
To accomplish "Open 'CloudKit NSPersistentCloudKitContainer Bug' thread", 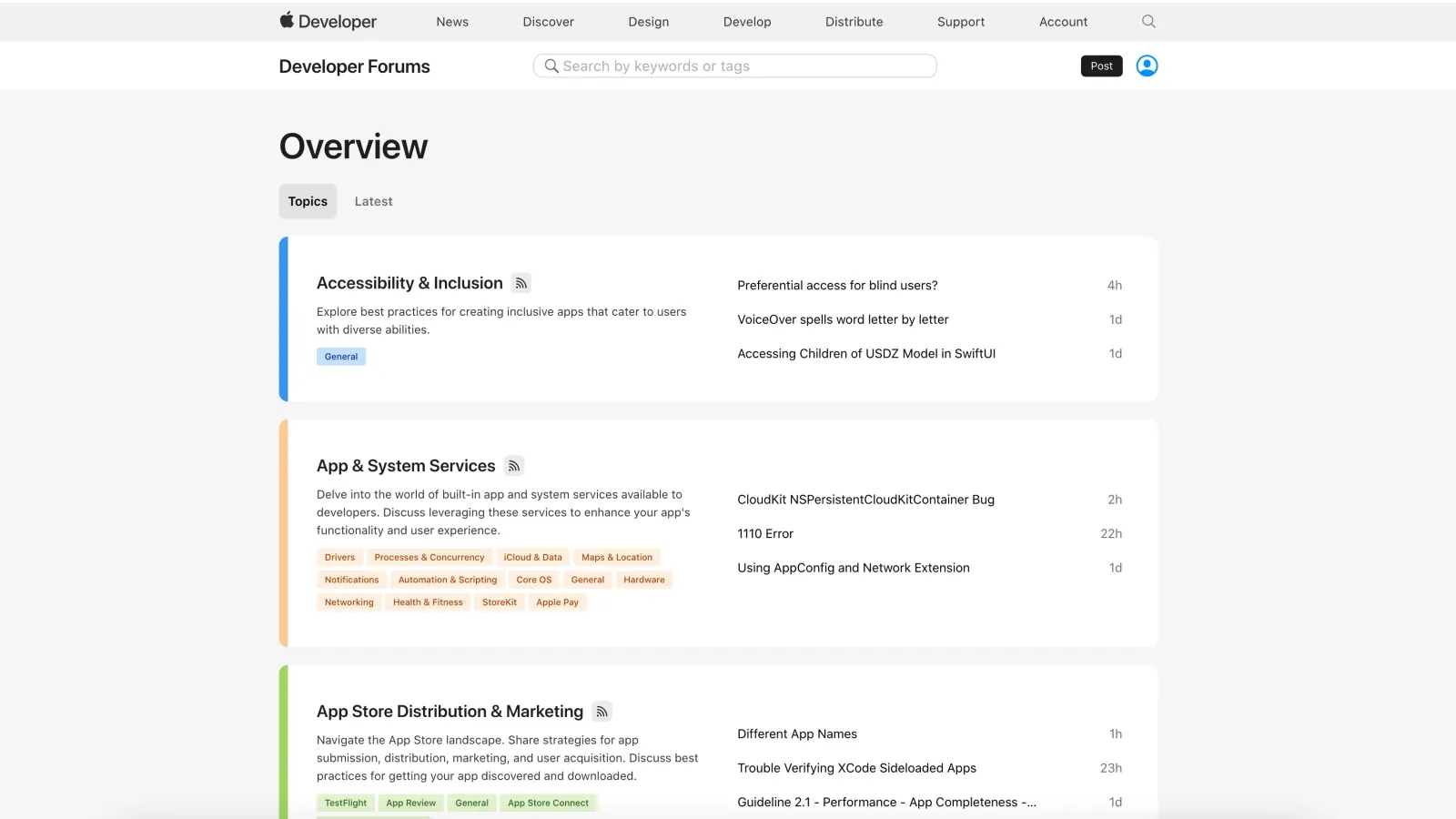I will tap(865, 500).
